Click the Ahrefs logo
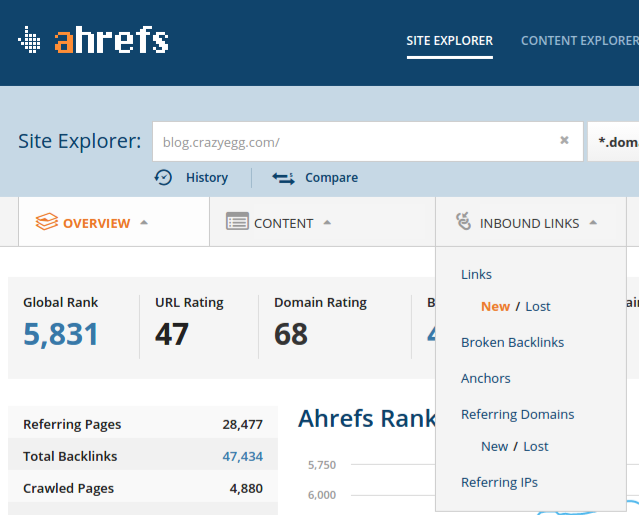This screenshot has height=515, width=639. coord(93,40)
